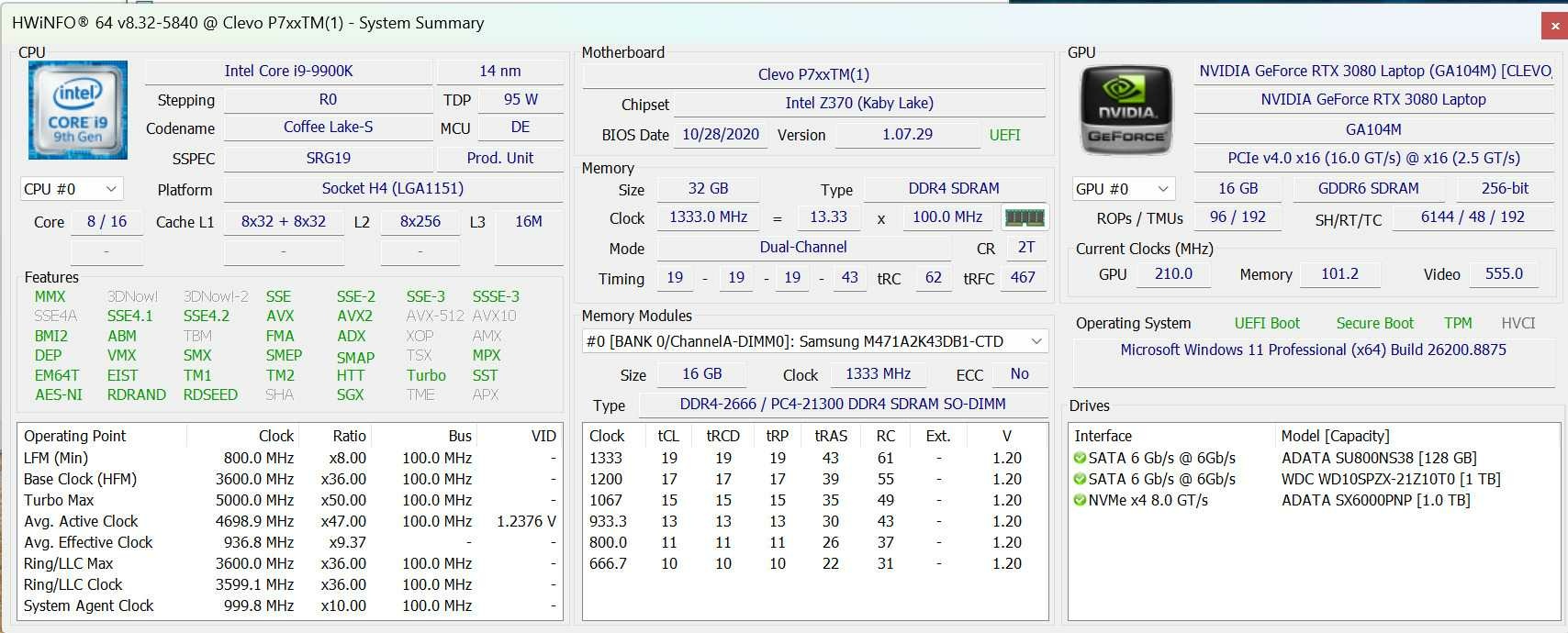Click WDC WD10SPZX drive status check icon
1568x633 pixels.
pos(1080,479)
